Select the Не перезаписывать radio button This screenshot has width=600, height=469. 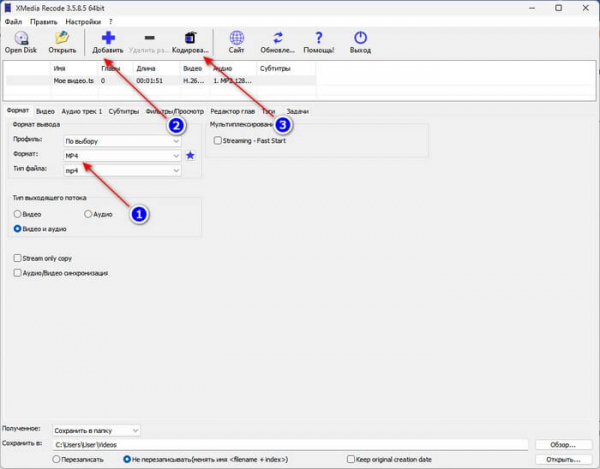tap(127, 459)
